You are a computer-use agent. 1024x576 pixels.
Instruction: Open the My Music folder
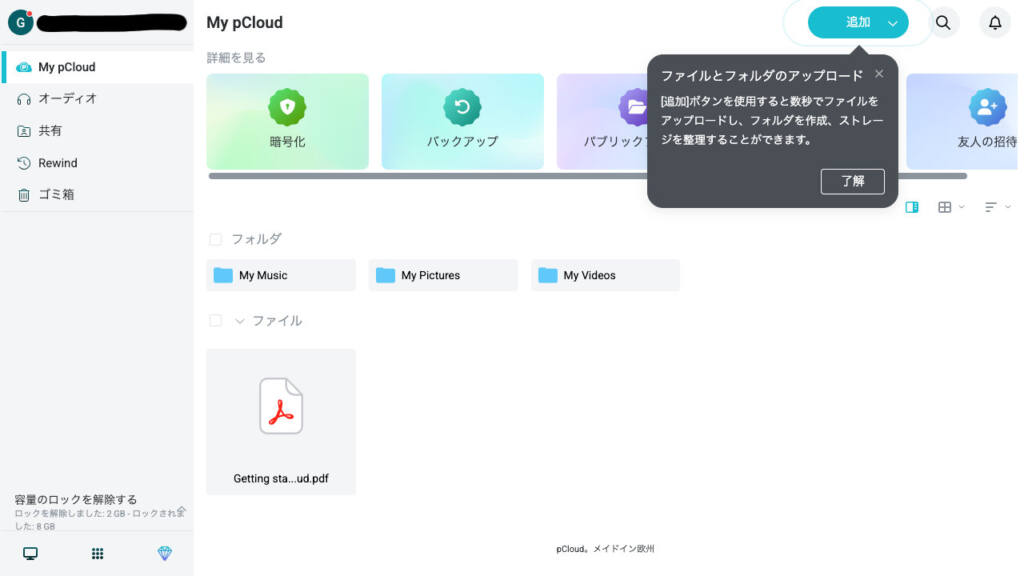281,275
